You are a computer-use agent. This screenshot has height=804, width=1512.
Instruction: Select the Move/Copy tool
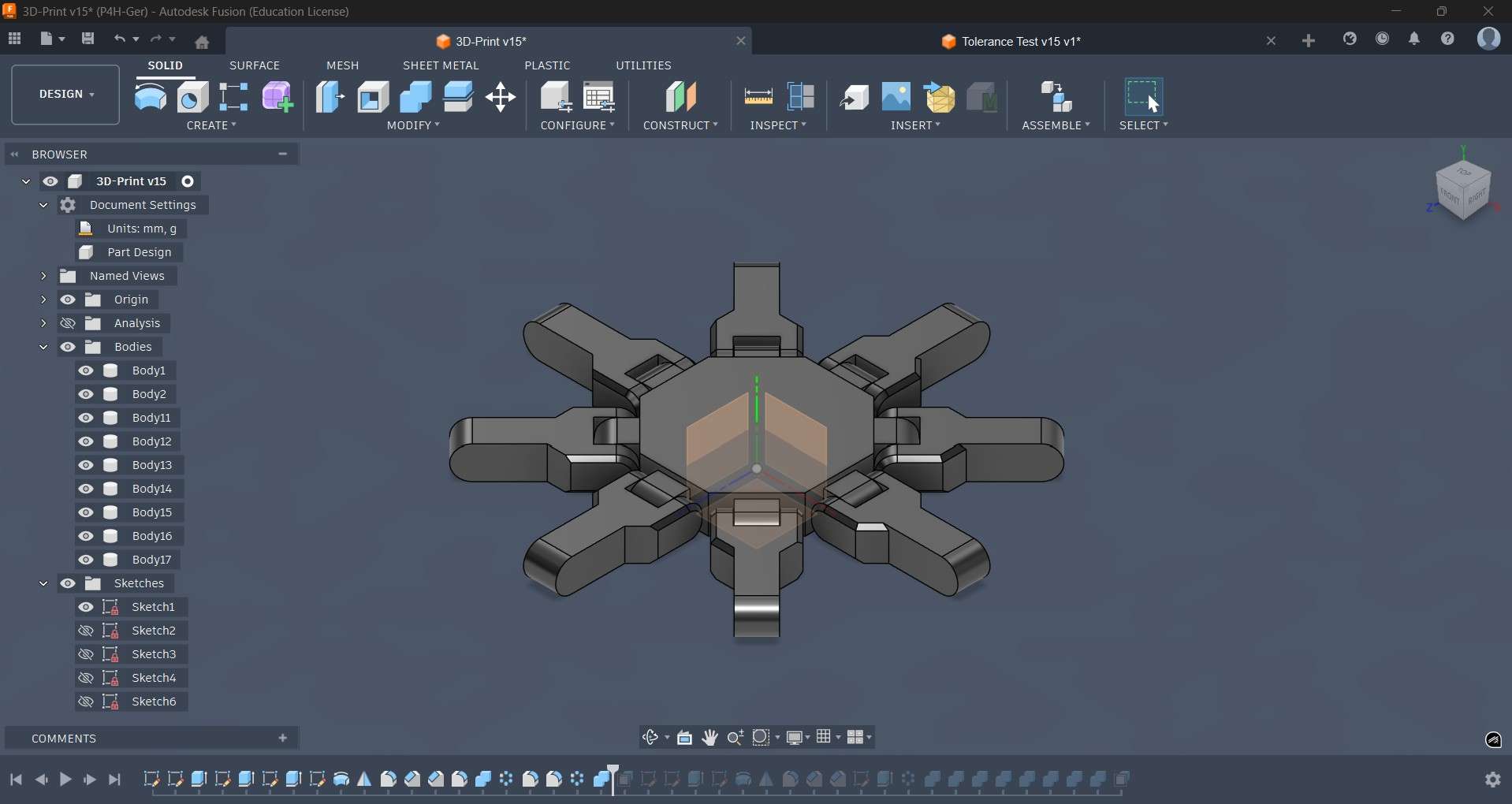click(501, 98)
